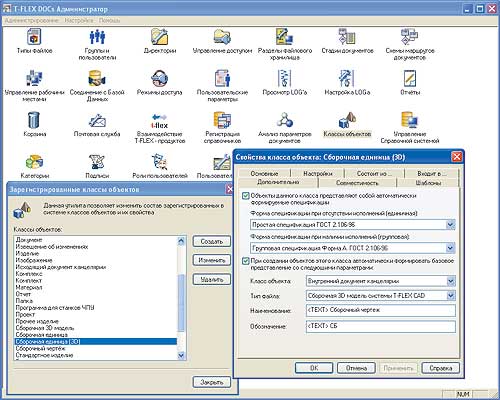Switch to Настройки tab
Viewport: 500px width, 400px height.
(x=318, y=173)
